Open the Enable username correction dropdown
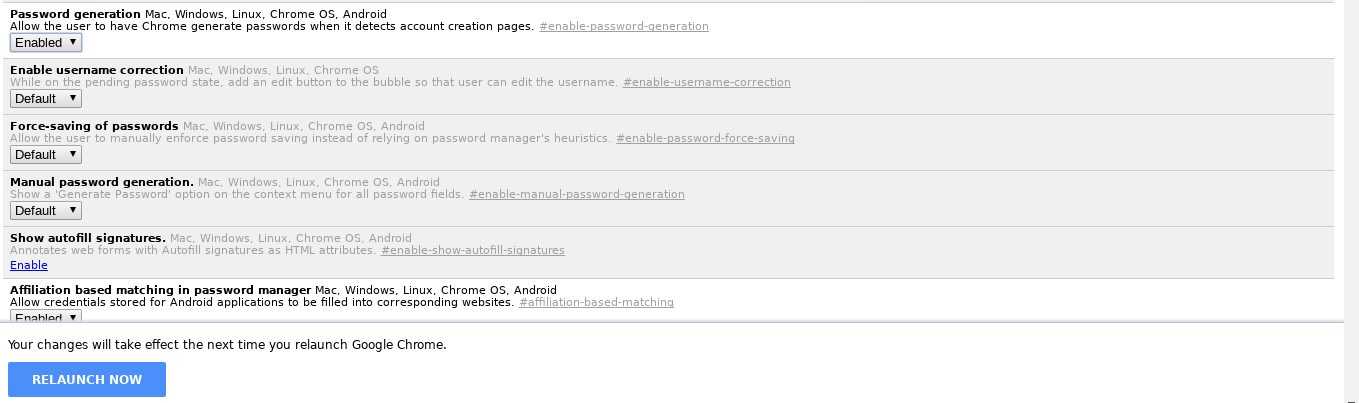 (x=46, y=99)
